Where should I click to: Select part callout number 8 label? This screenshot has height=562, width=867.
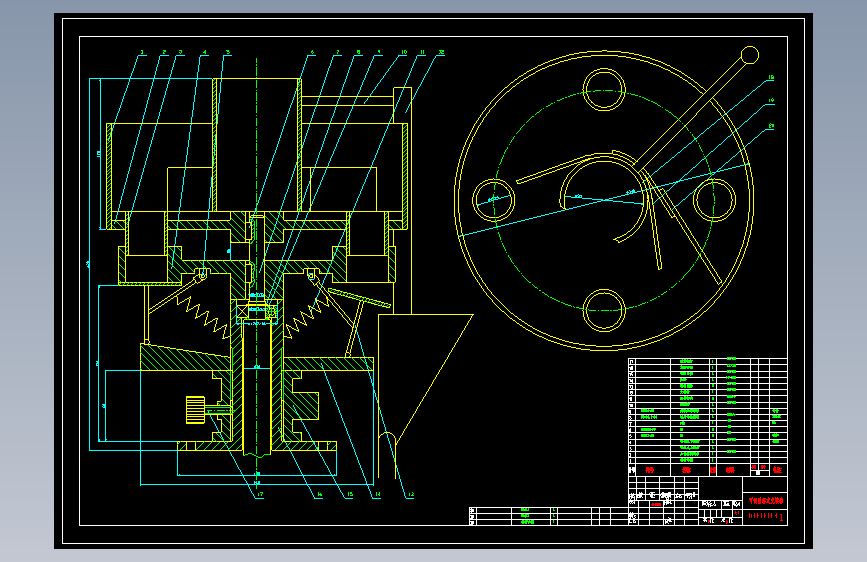(x=358, y=52)
